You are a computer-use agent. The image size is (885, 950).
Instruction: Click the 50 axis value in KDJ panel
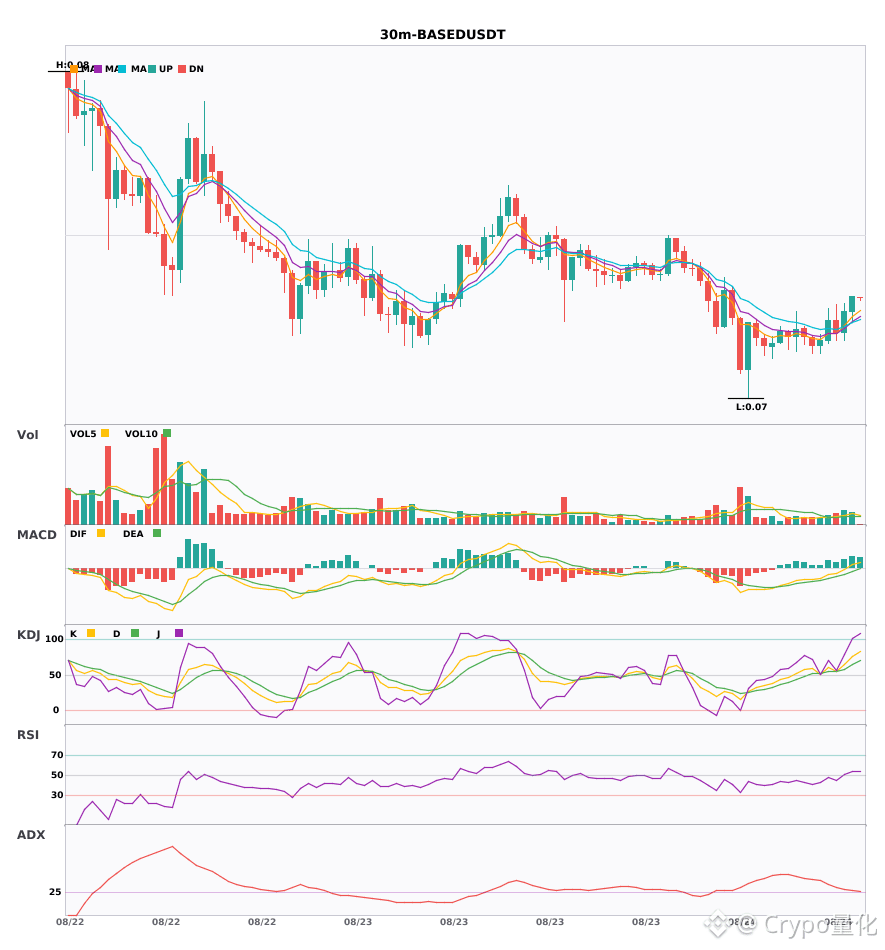[55, 675]
